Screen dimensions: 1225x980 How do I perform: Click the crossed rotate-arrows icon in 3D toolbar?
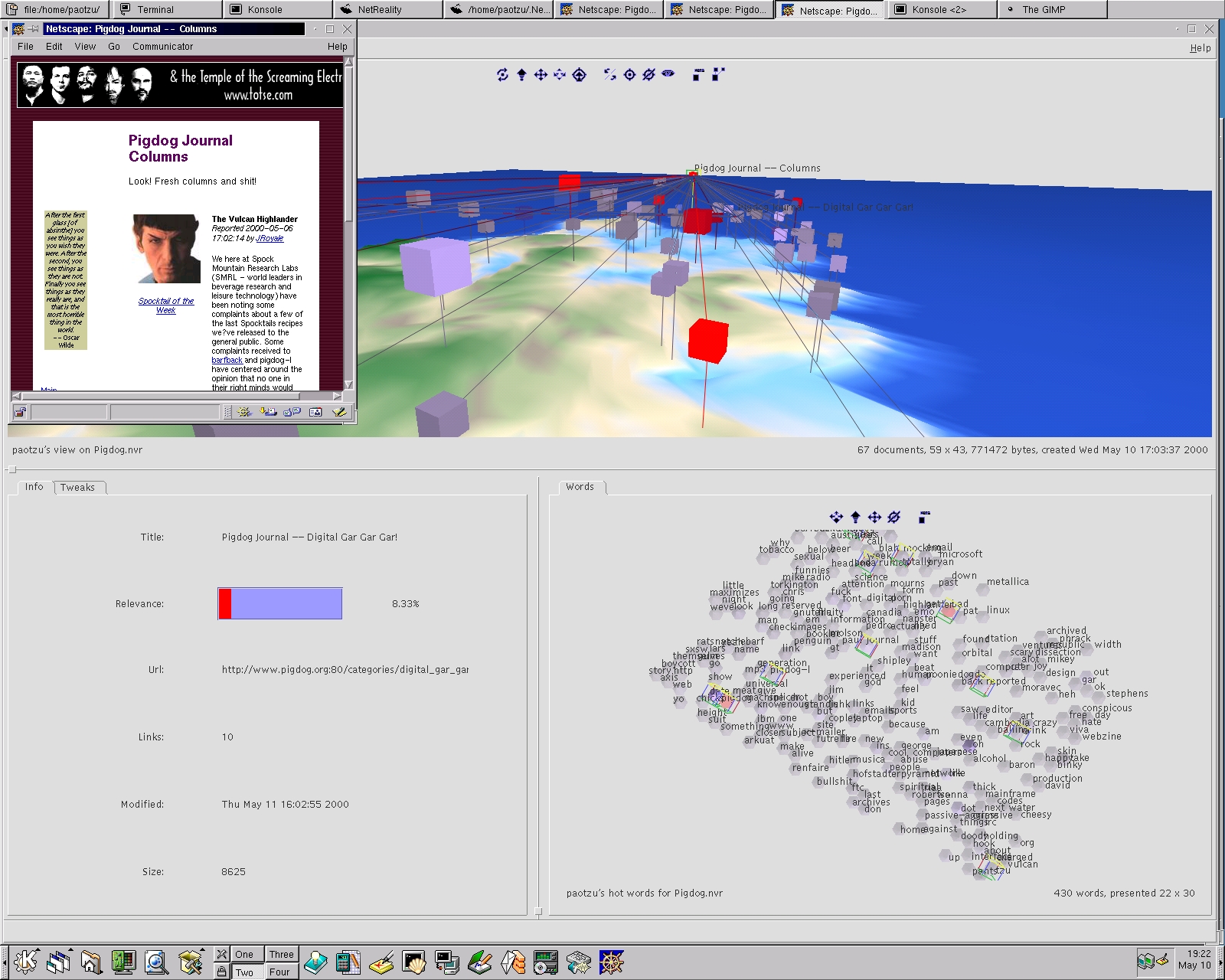coord(610,74)
